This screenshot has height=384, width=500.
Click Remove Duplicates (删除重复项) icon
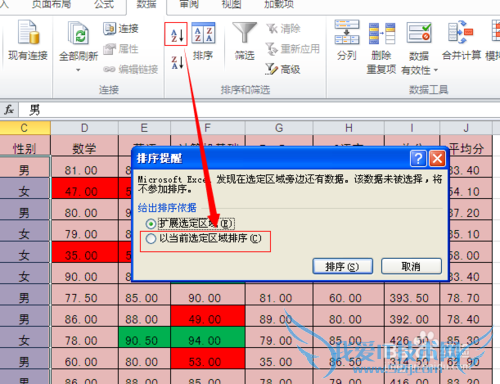coord(381,33)
